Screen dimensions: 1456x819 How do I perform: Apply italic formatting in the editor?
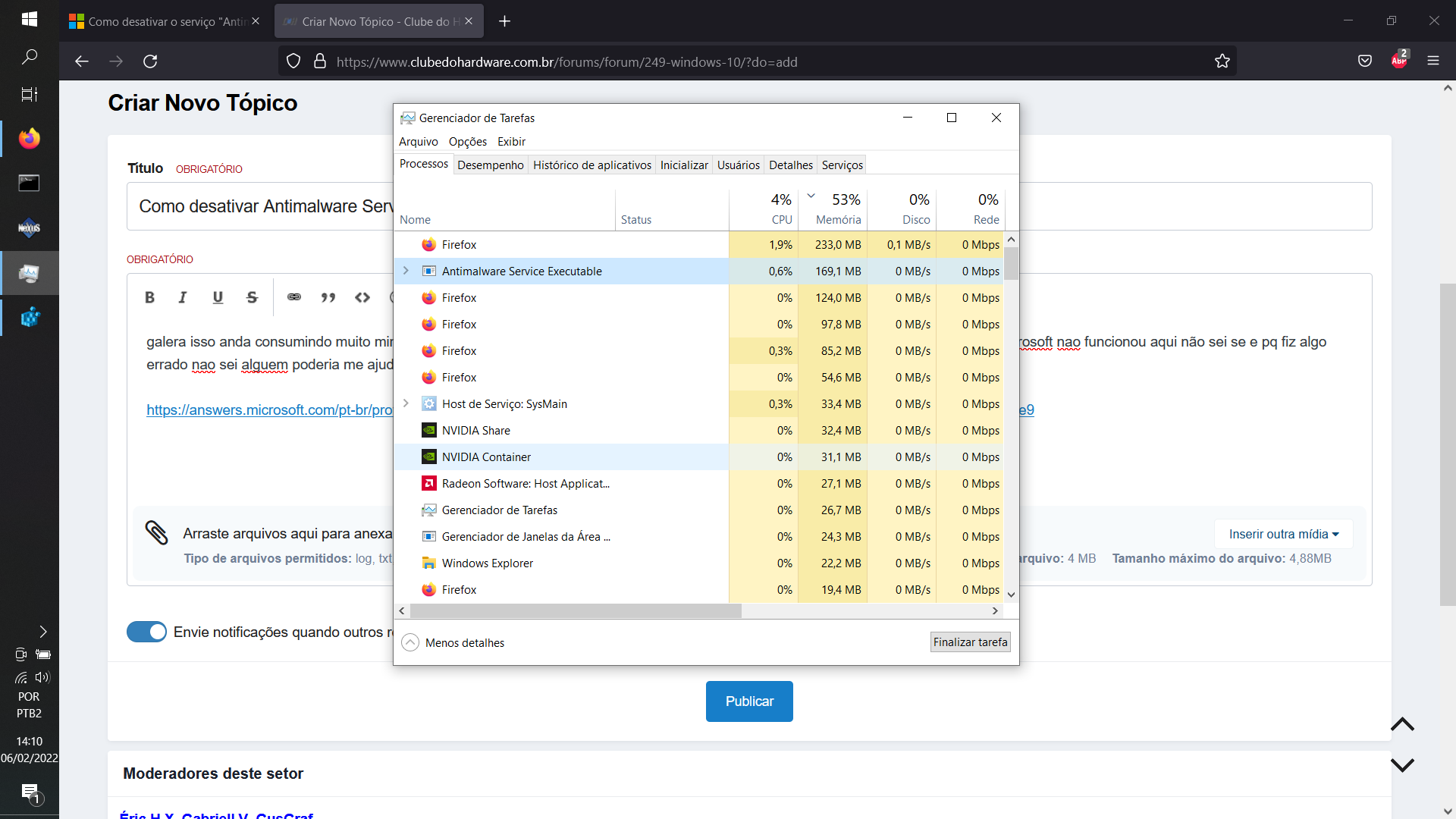click(183, 297)
